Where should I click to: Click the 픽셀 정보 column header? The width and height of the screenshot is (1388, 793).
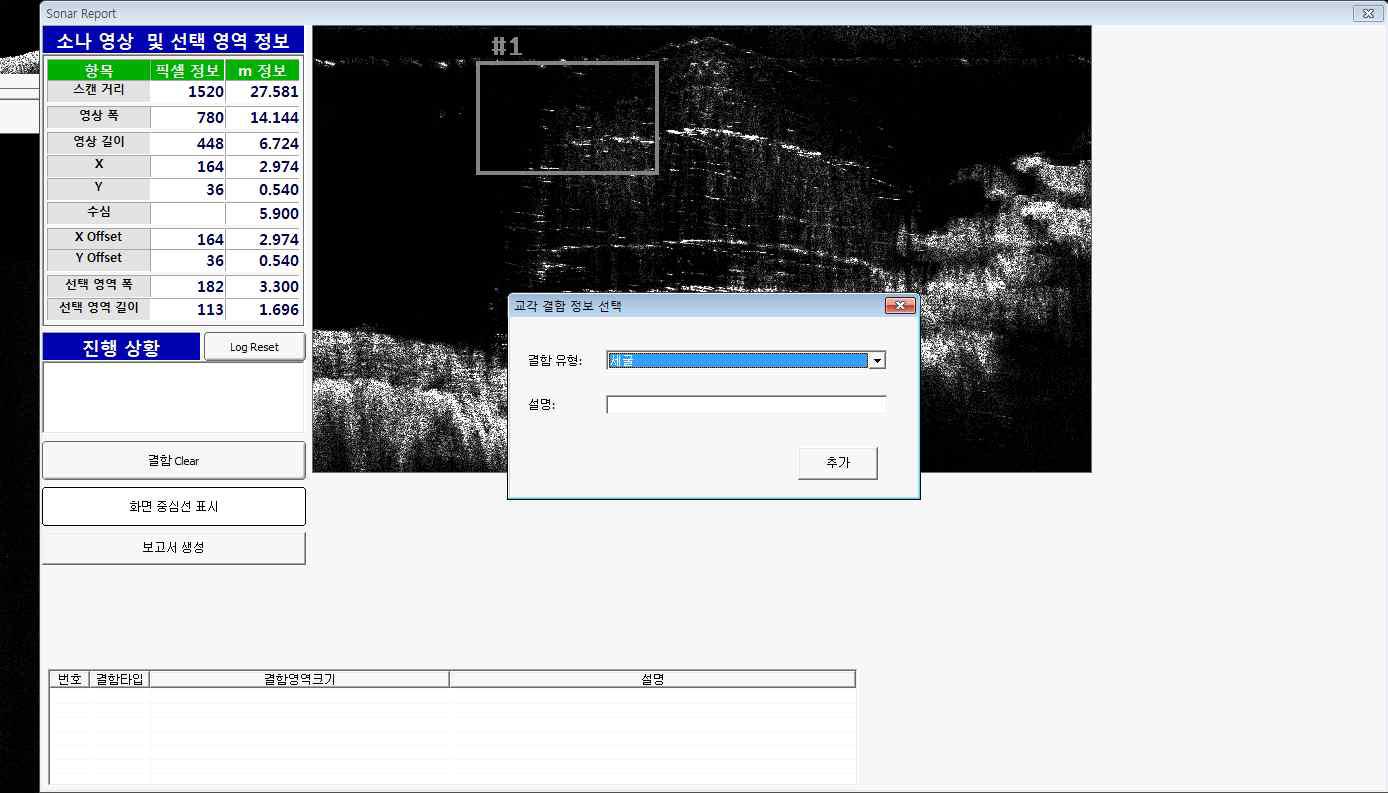(187, 70)
